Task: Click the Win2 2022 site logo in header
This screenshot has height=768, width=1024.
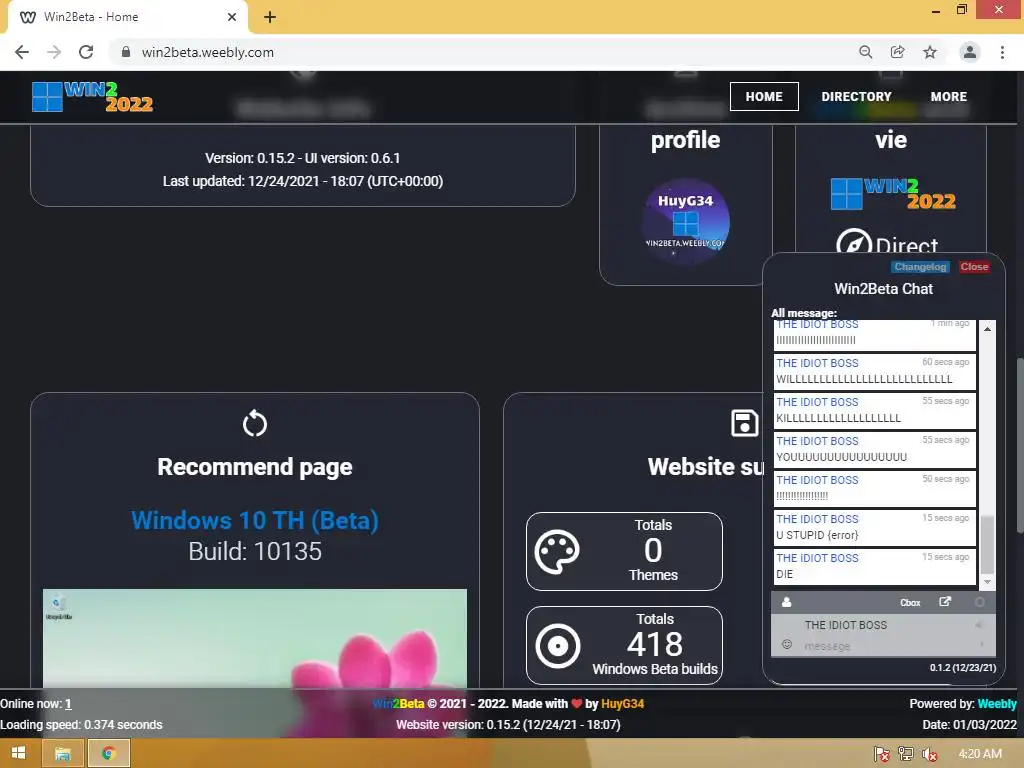Action: click(x=92, y=97)
